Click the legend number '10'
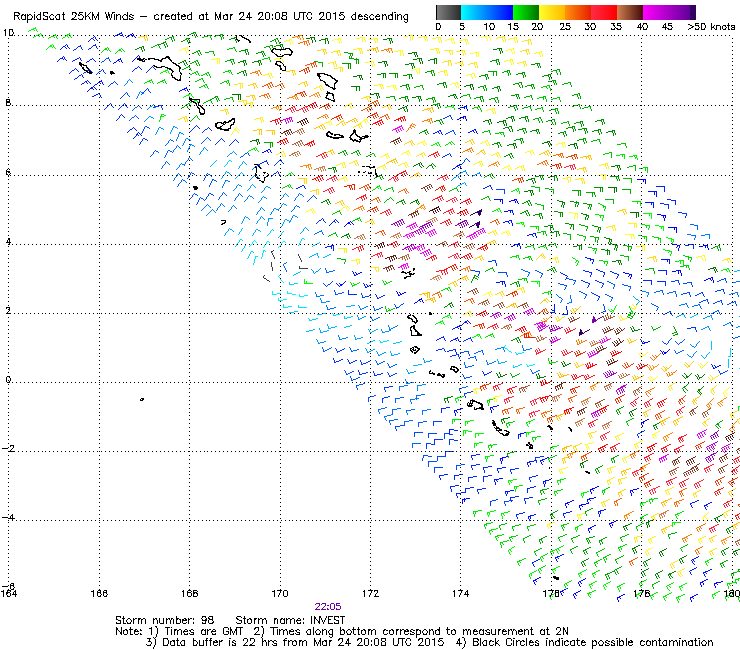 [x=489, y=27]
